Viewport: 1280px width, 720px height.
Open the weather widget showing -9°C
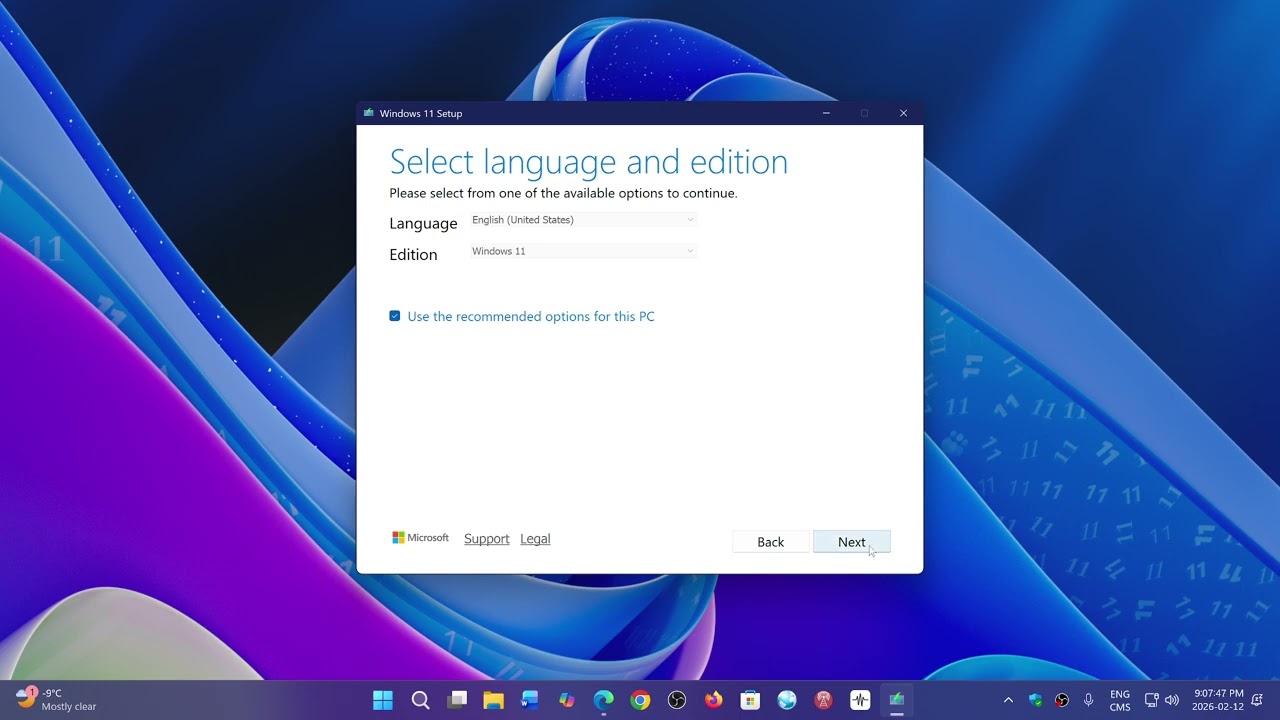click(56, 699)
